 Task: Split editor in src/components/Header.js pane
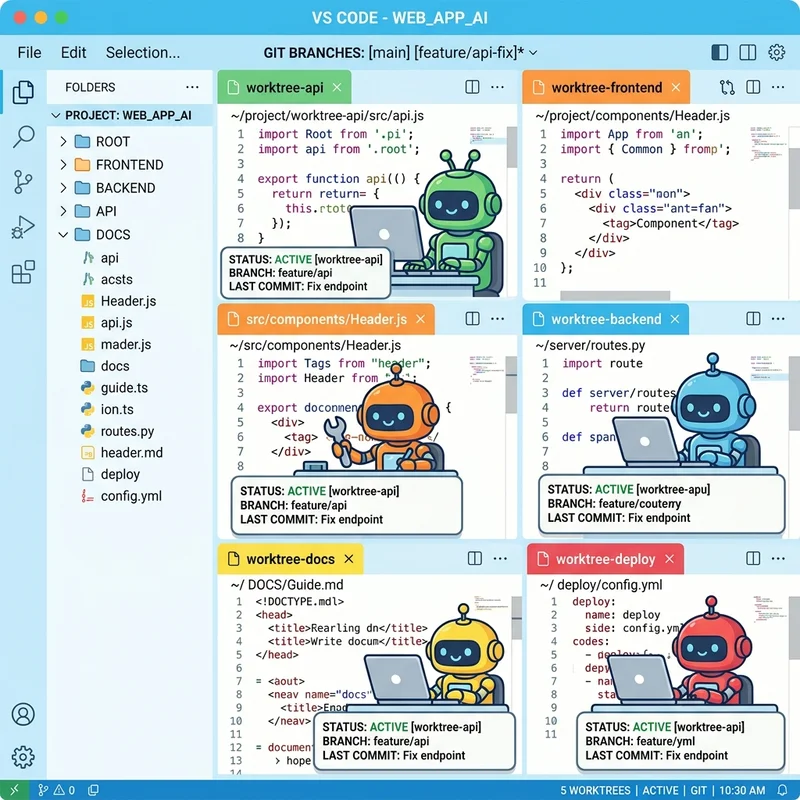pos(472,319)
